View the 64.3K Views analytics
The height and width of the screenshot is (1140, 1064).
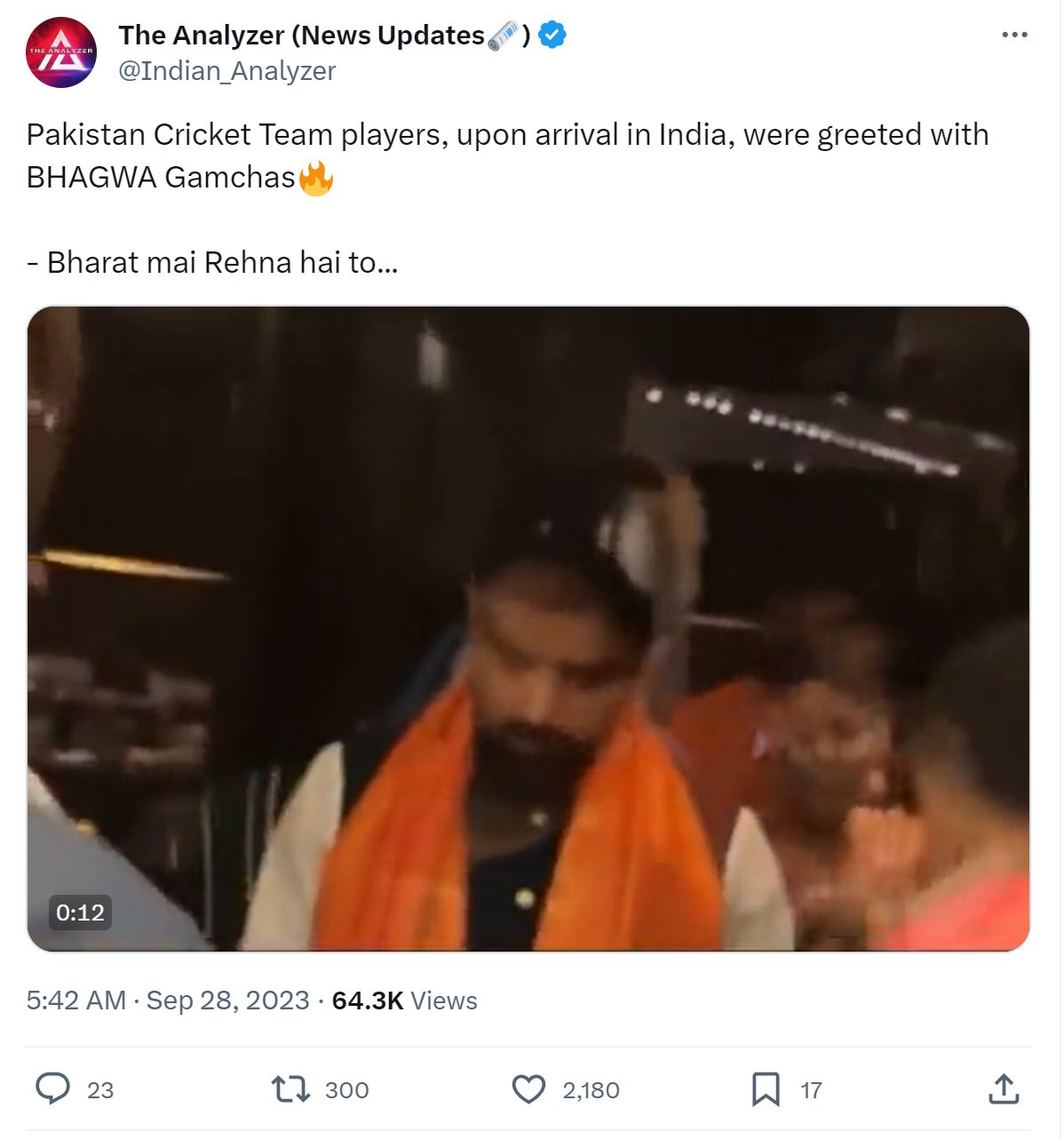click(x=404, y=1000)
